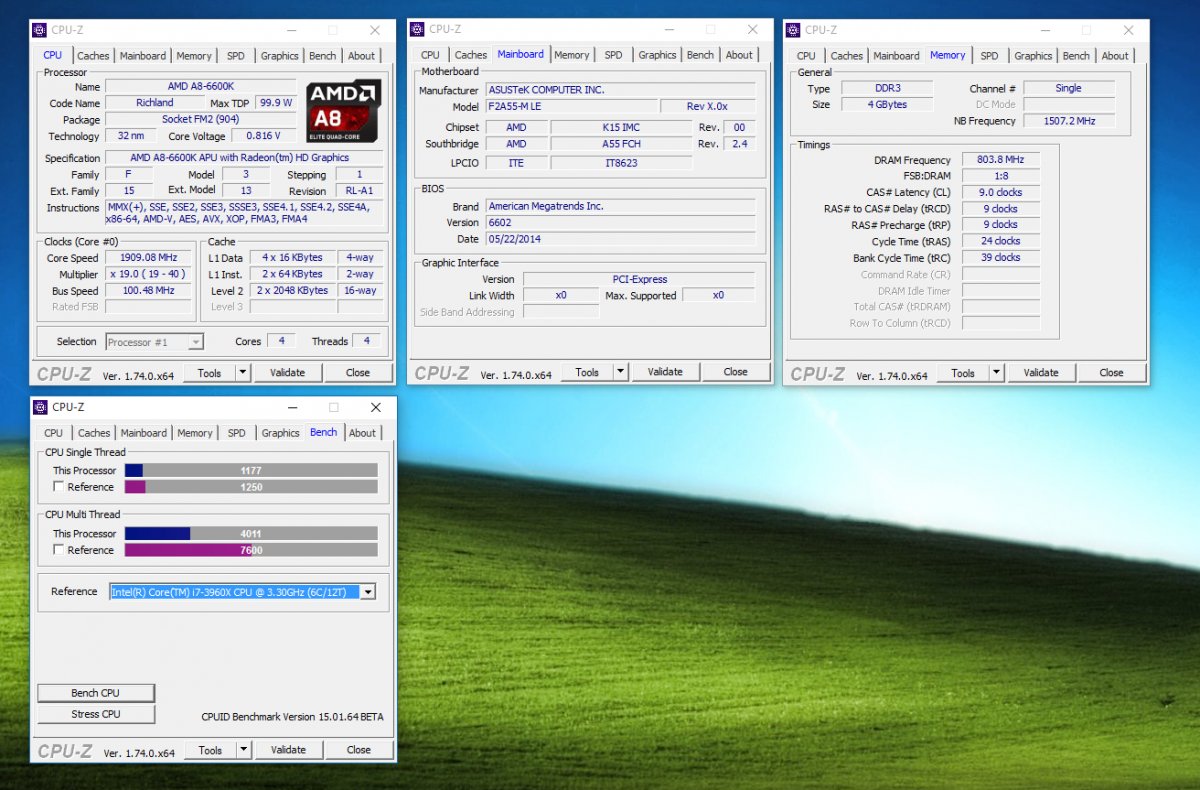This screenshot has width=1200, height=790.
Task: Click the CPU-Z title icon in the Bench window
Action: pyautogui.click(x=40, y=408)
